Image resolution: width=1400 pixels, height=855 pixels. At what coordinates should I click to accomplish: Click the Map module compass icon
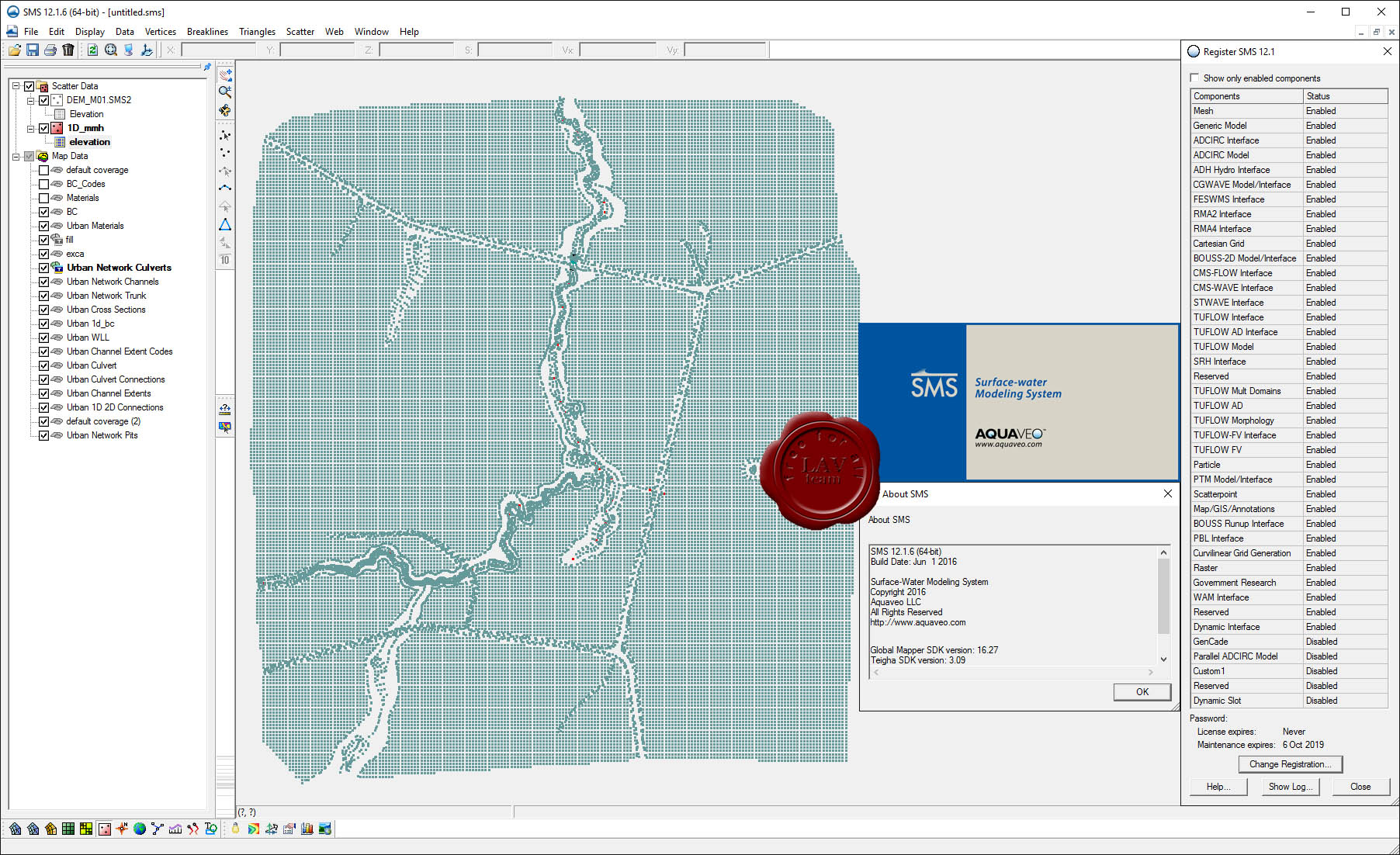(122, 829)
